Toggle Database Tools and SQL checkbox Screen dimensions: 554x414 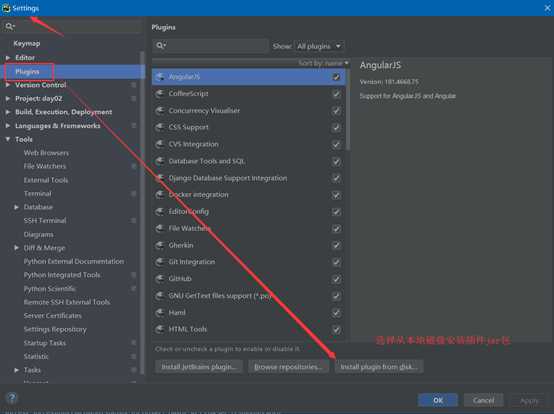tap(336, 161)
